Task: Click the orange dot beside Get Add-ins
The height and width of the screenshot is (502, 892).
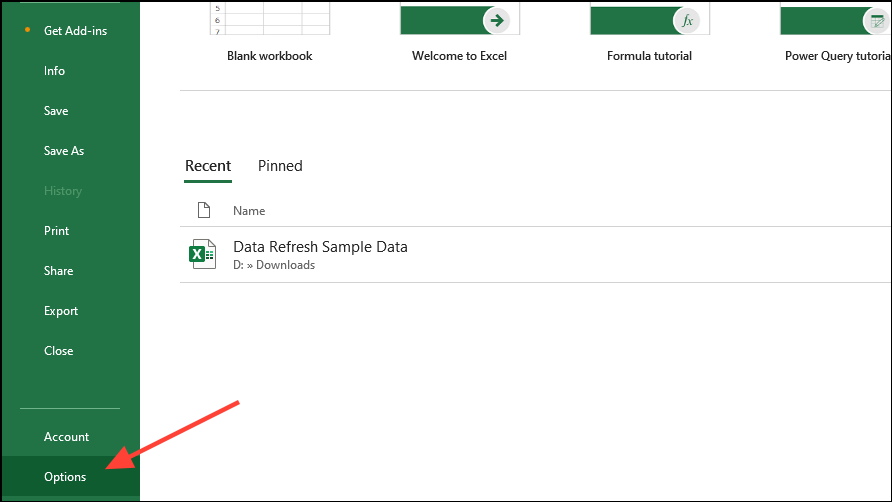Action: tap(27, 30)
